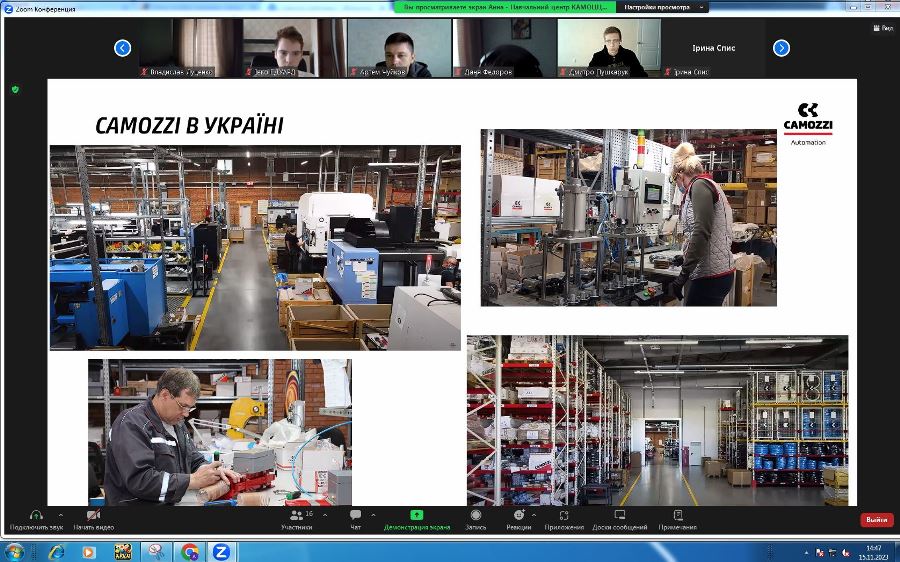Image resolution: width=900 pixels, height=562 pixels.
Task: Click the factory floor photo on slide
Action: point(255,247)
